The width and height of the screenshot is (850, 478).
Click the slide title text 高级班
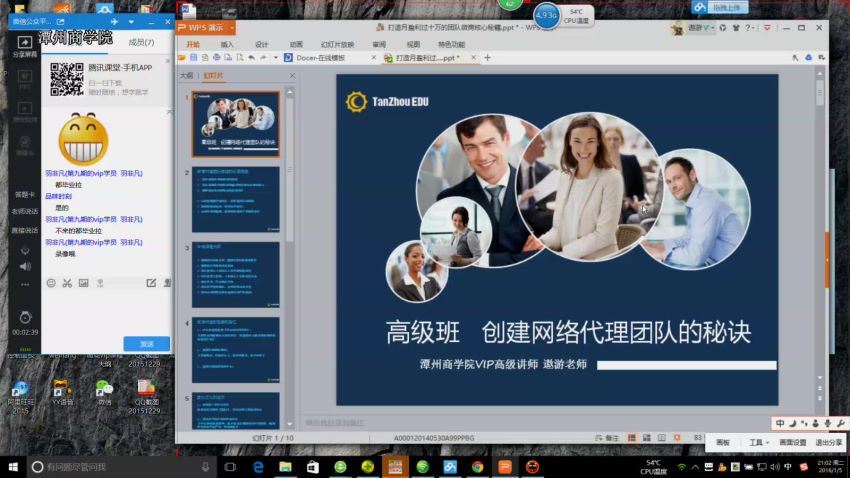(423, 332)
